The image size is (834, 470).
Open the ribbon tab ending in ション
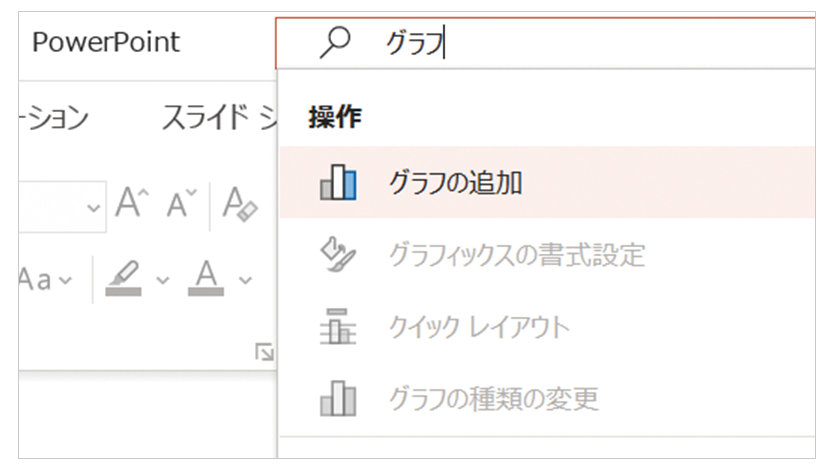[54, 117]
